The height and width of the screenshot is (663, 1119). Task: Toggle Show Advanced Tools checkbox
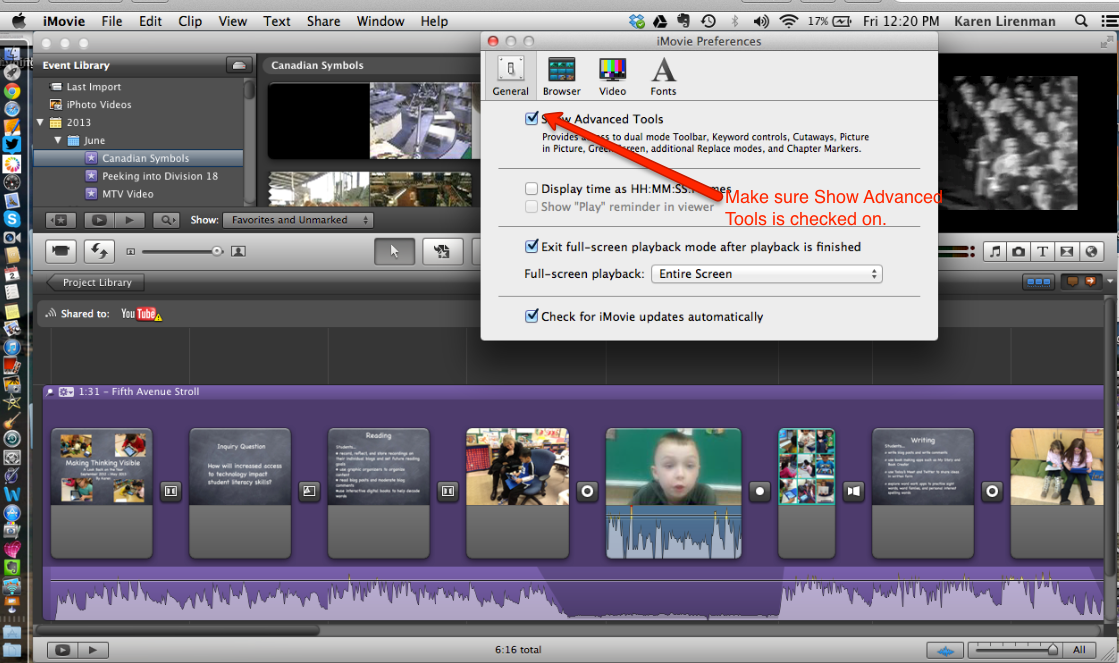click(532, 118)
